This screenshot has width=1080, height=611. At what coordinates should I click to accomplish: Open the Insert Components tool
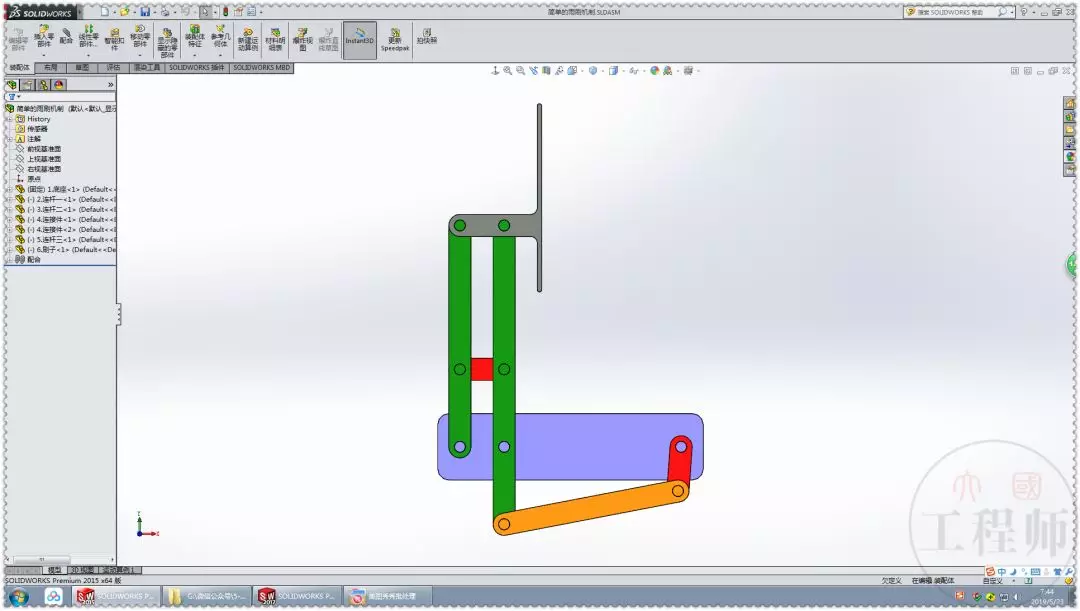point(44,39)
